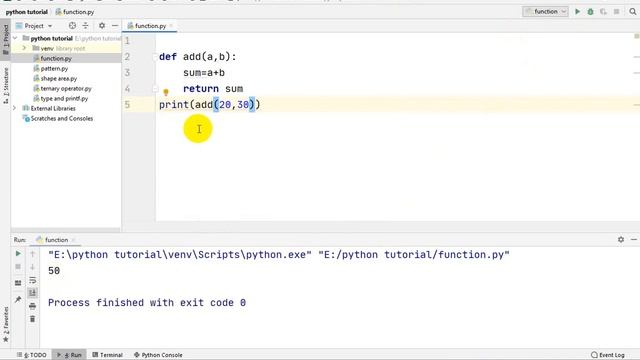
Task: Click 'Process finished with exit code 0' text
Action: 147,302
